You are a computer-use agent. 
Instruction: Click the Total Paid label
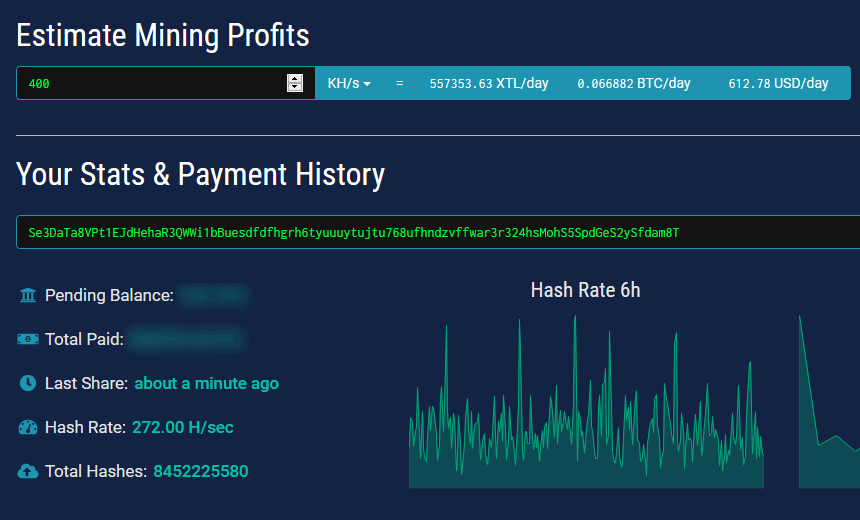[84, 339]
